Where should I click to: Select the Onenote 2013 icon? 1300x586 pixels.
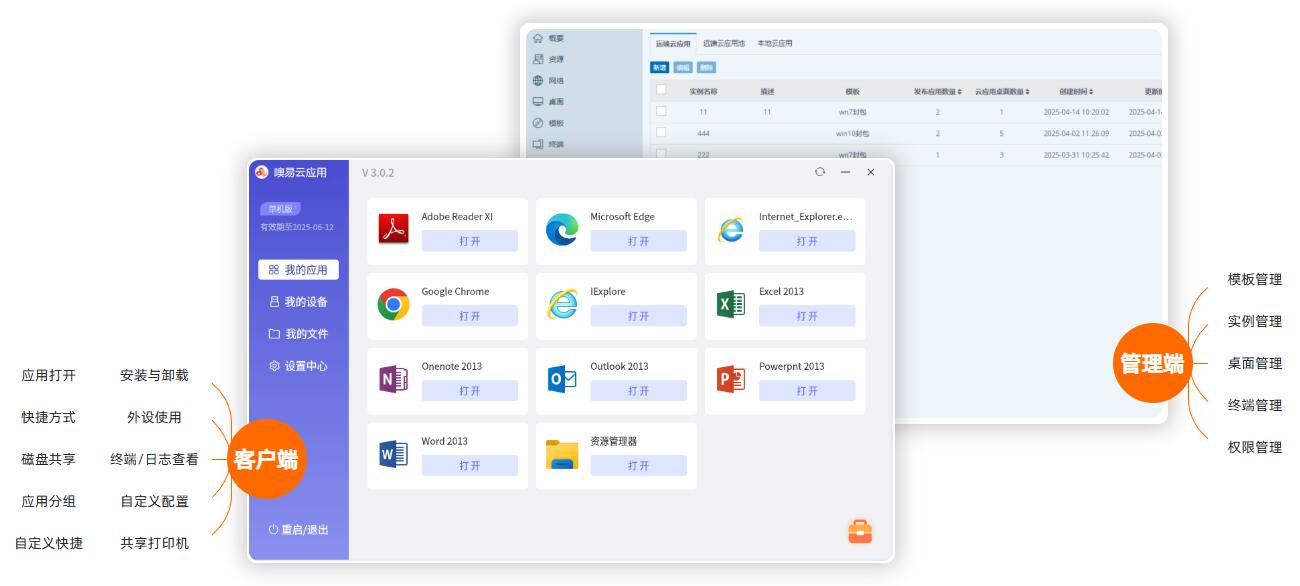(x=393, y=379)
